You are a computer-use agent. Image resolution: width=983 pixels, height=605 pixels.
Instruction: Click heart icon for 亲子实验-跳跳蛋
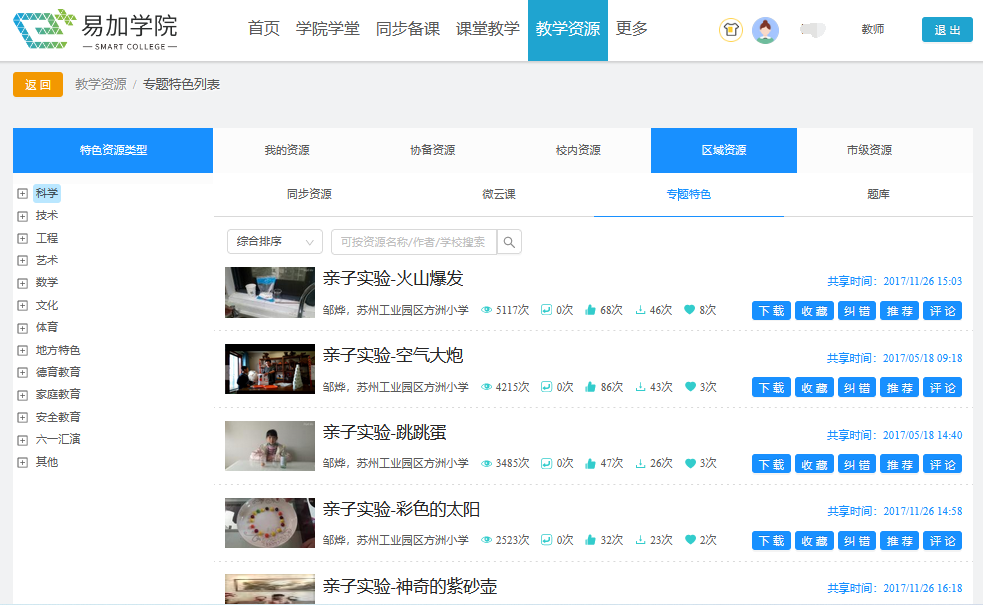click(690, 463)
